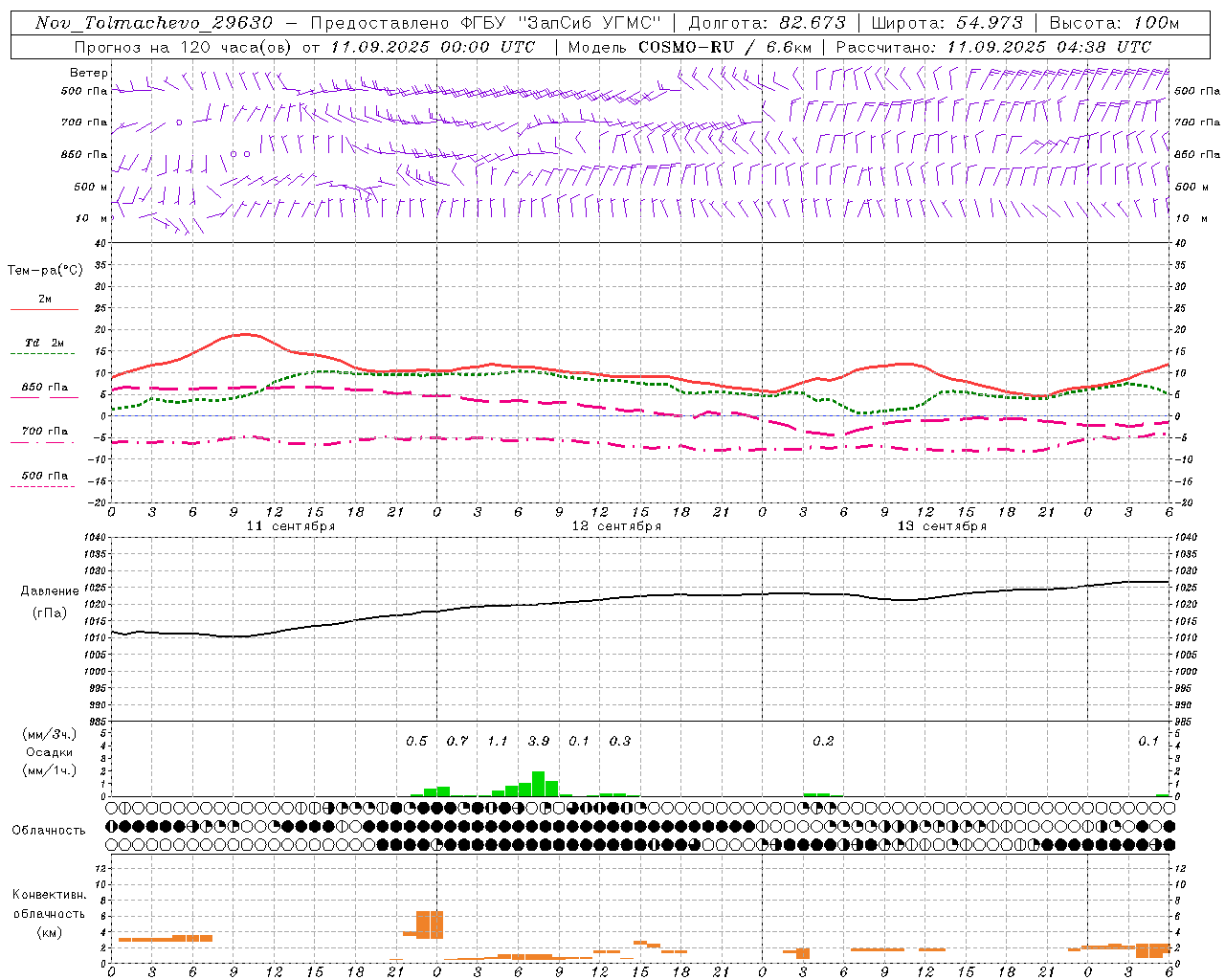Click the calculated time 11.09.2025 04:38 UTC
1225x980 pixels.
coord(1049,47)
